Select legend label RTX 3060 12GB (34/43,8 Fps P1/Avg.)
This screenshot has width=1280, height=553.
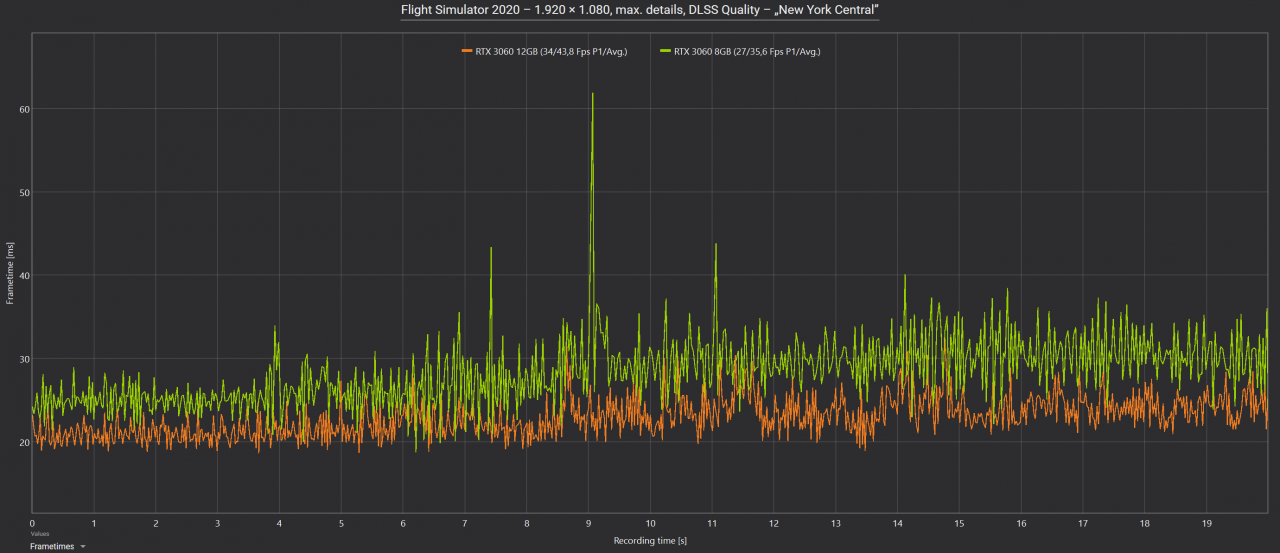click(550, 51)
